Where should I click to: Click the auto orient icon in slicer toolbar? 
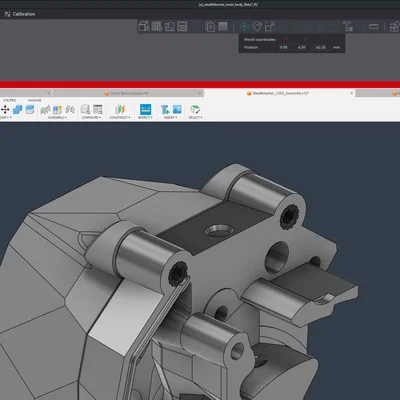point(169,26)
